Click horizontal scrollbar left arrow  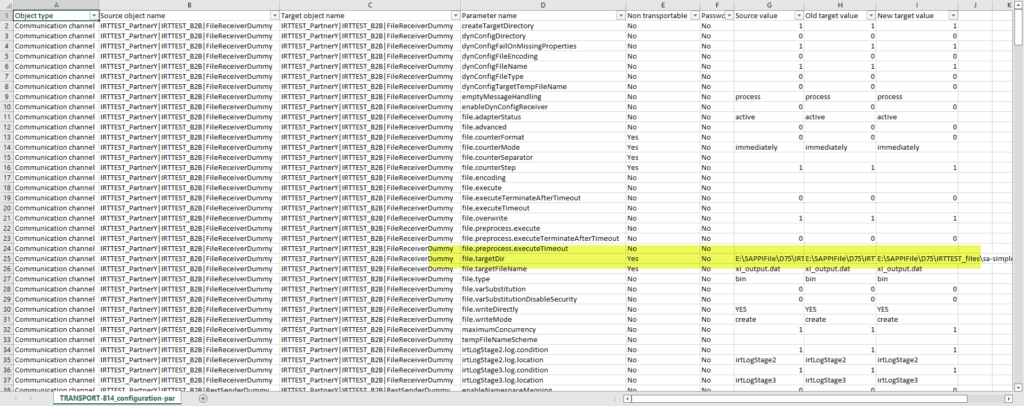627,398
